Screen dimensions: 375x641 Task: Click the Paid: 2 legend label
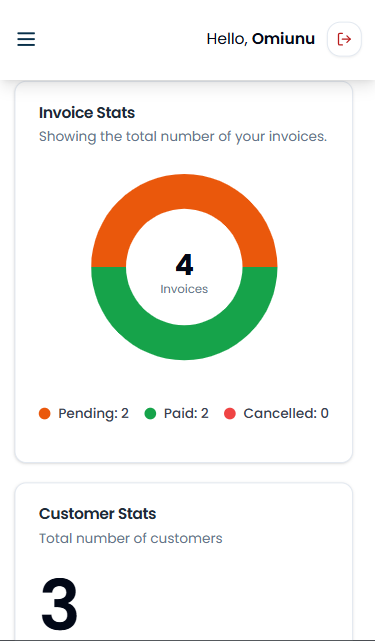click(186, 414)
